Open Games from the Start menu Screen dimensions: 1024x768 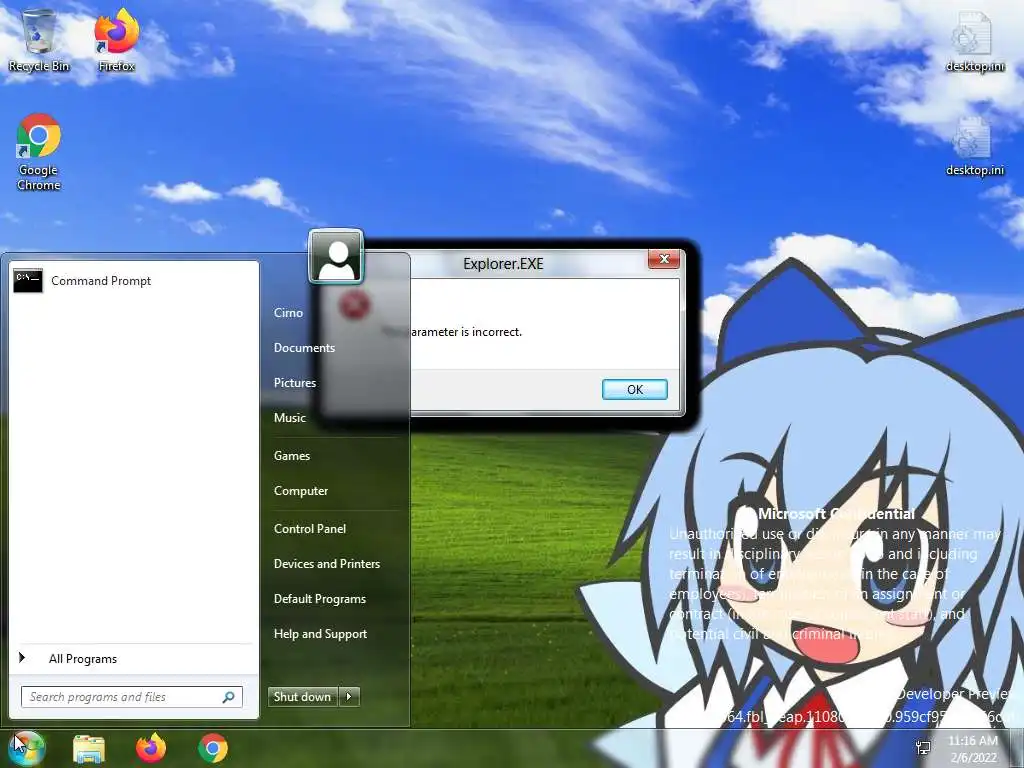[291, 456]
